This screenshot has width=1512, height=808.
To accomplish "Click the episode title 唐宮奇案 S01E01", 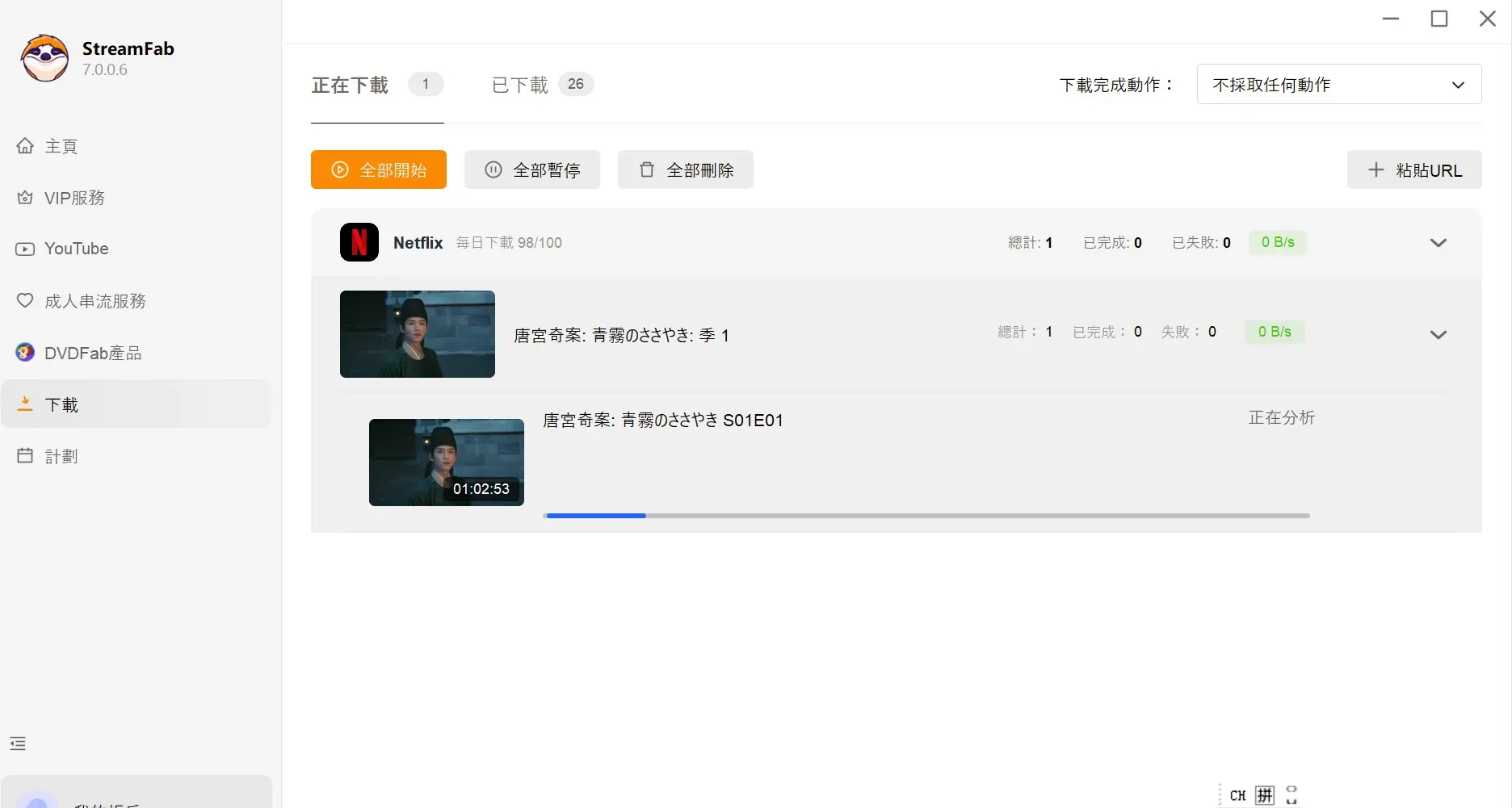I will click(663, 420).
